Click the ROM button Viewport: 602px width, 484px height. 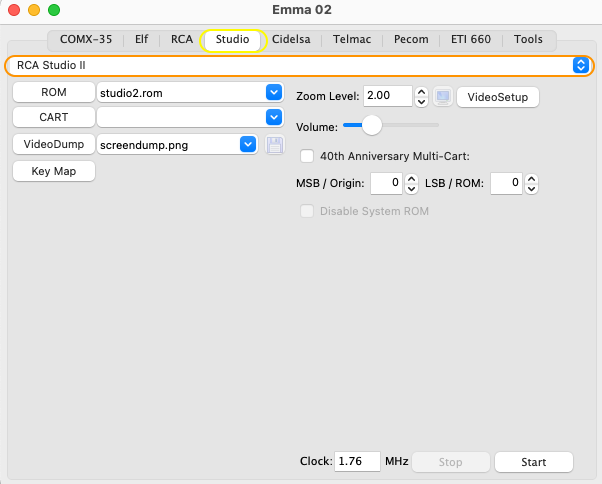coord(54,92)
